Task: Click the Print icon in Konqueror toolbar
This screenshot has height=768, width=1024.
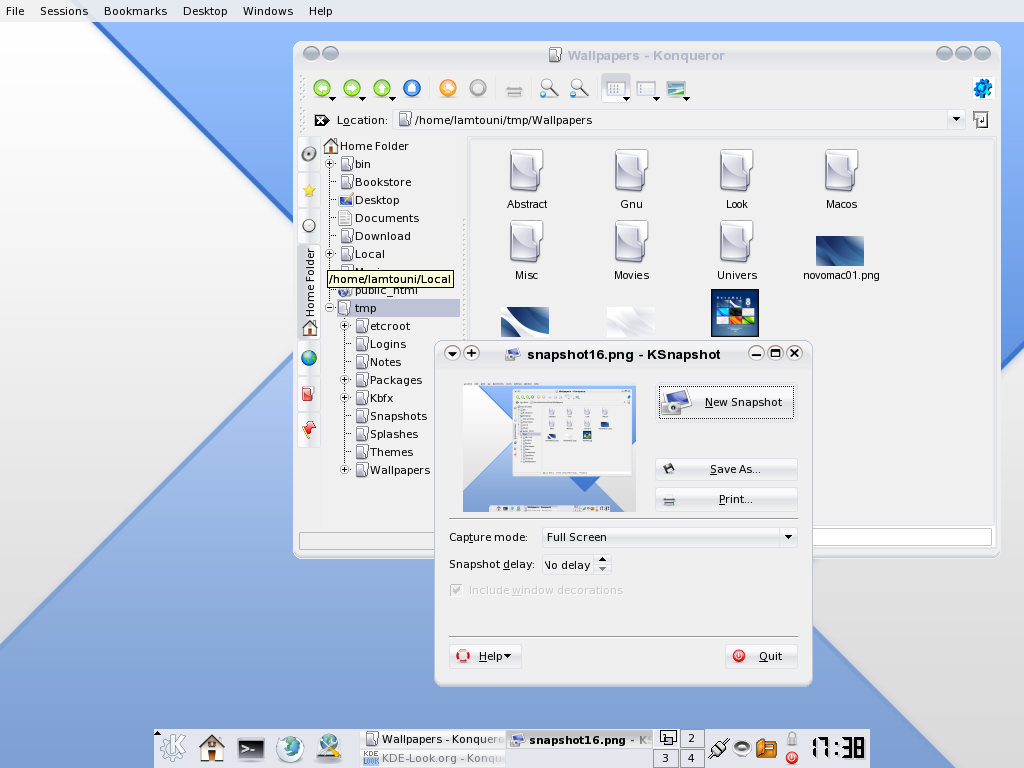Action: (514, 89)
